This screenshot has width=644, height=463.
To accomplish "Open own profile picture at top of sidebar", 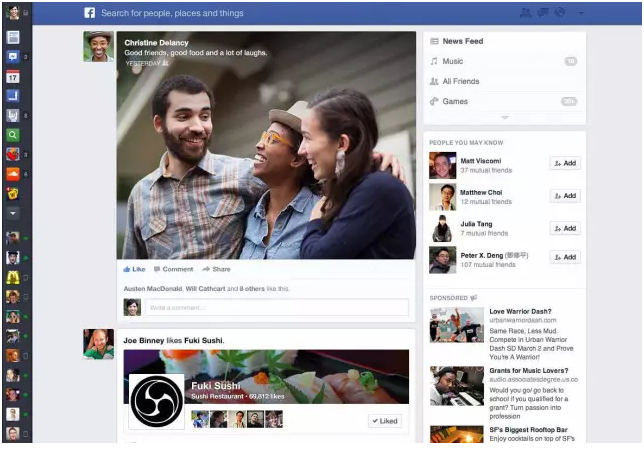I will tap(13, 13).
